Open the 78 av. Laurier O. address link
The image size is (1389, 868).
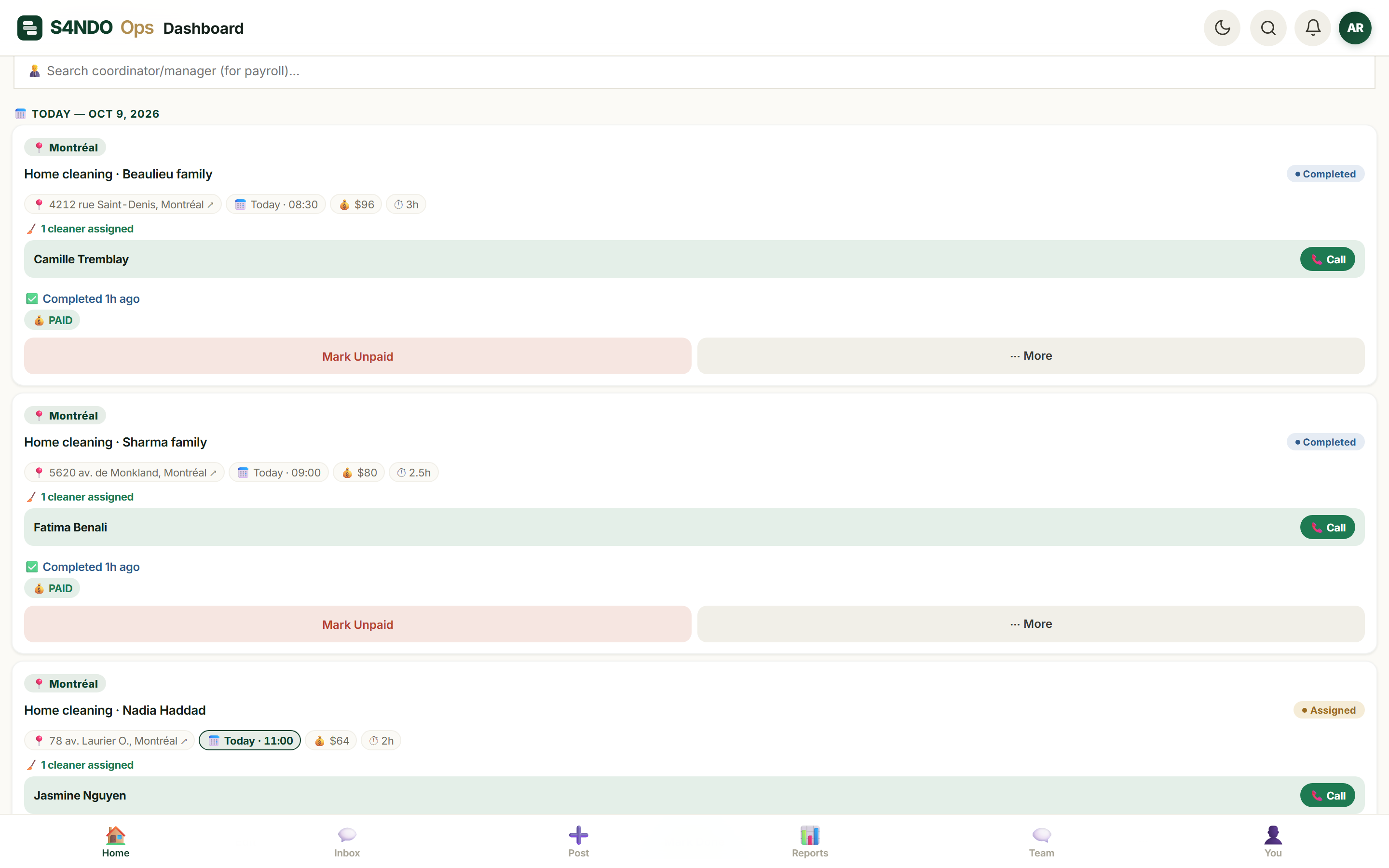point(109,741)
